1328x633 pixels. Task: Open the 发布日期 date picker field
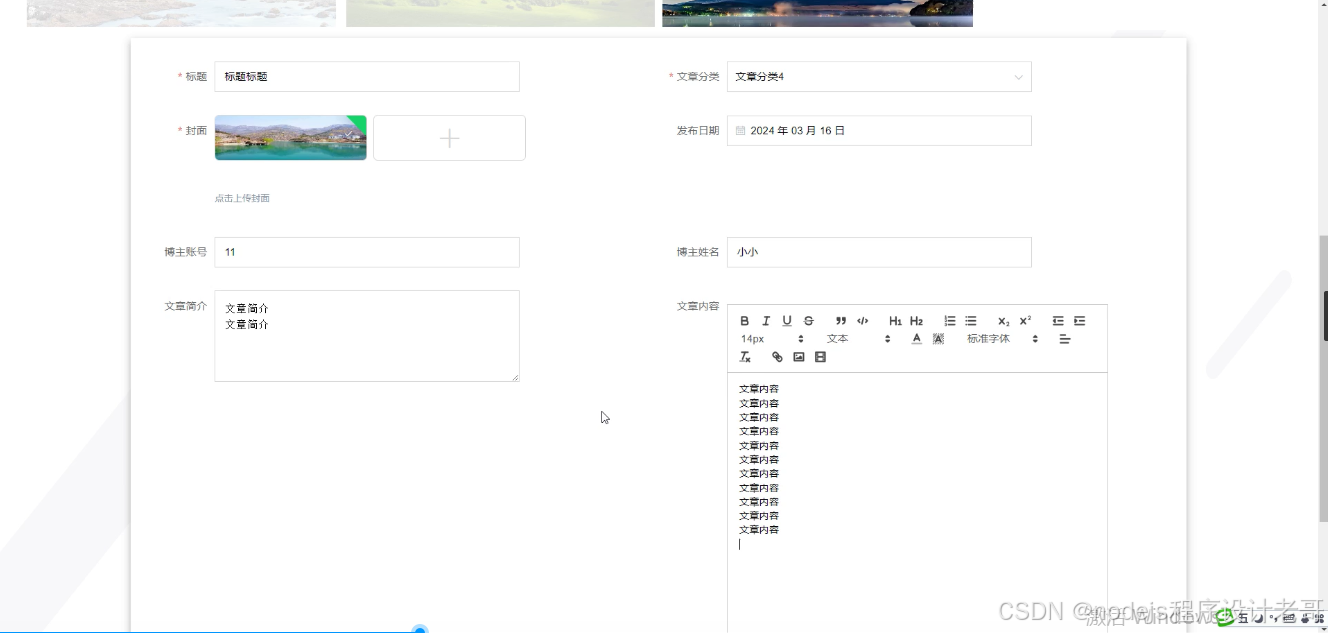(879, 131)
